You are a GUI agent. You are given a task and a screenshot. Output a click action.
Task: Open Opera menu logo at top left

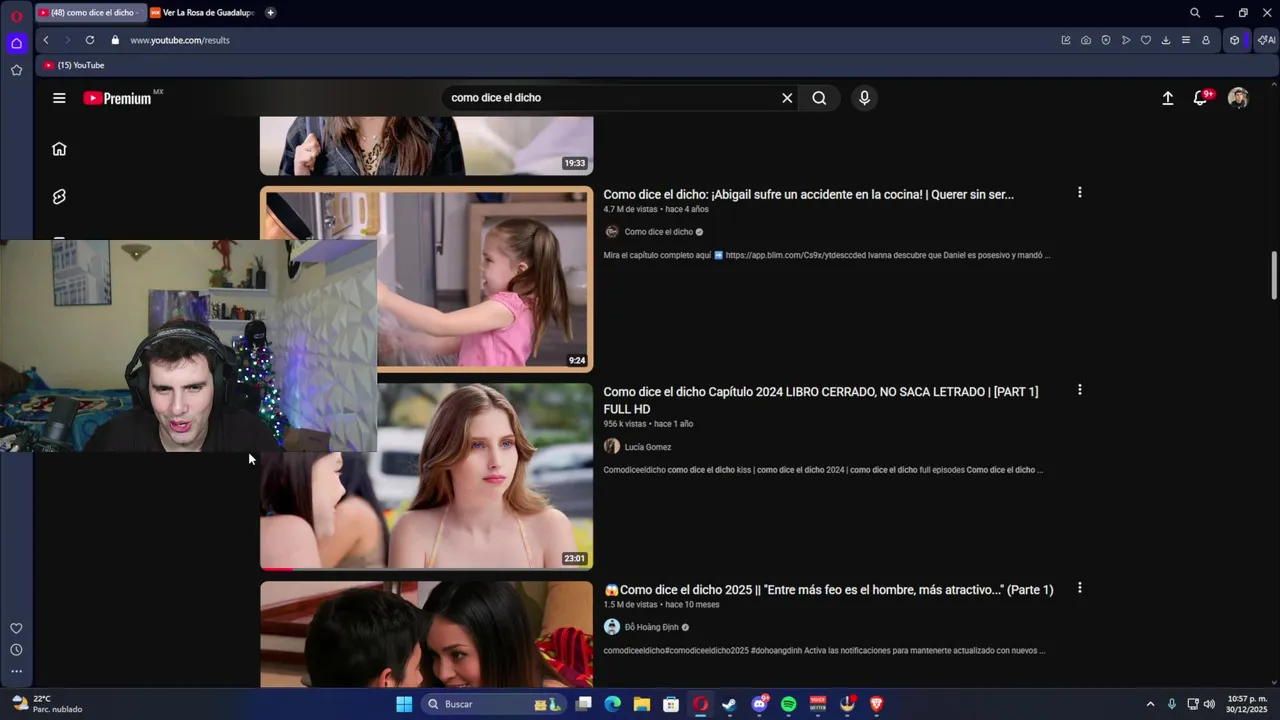(x=16, y=15)
